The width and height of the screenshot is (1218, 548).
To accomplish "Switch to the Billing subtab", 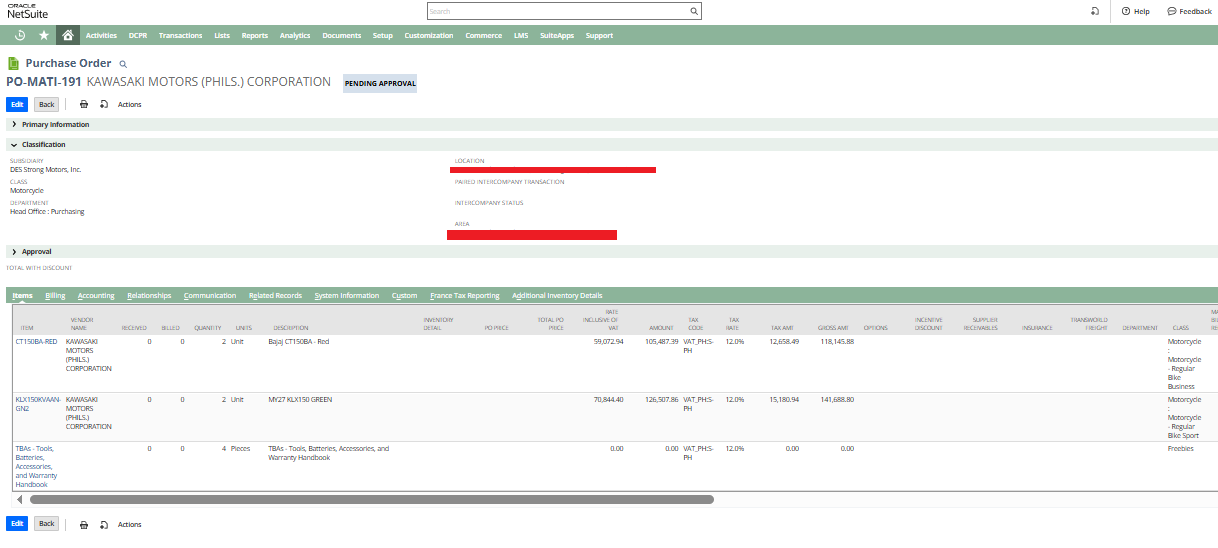I will coord(55,296).
